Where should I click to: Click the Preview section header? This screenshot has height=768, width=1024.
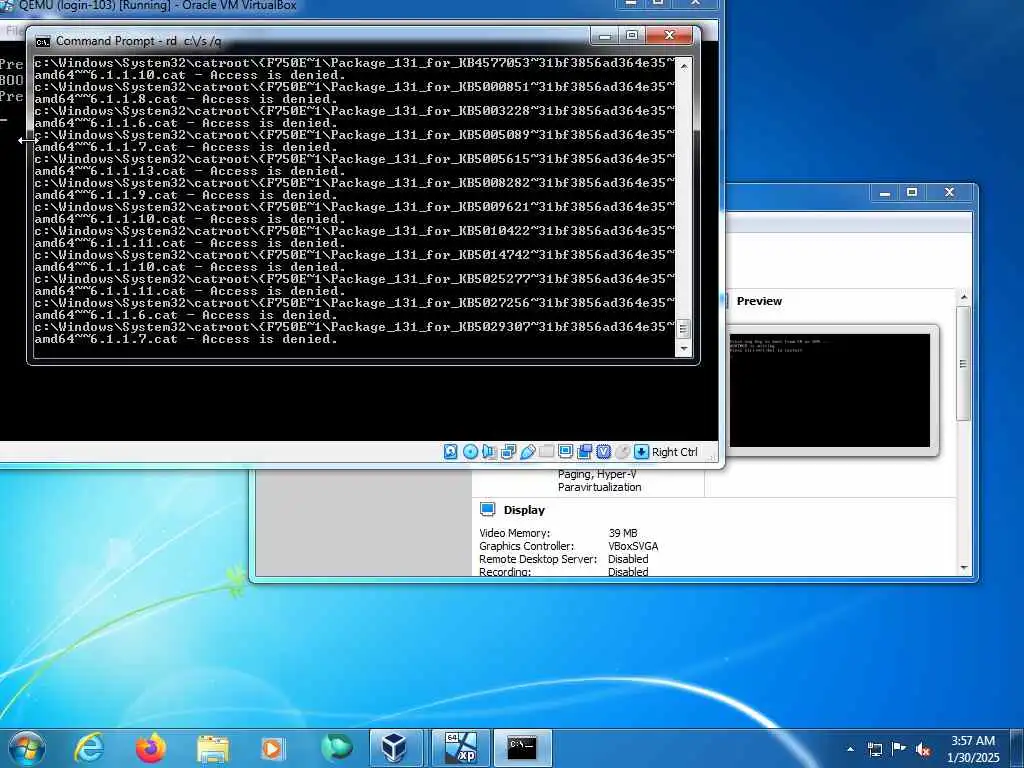point(759,301)
